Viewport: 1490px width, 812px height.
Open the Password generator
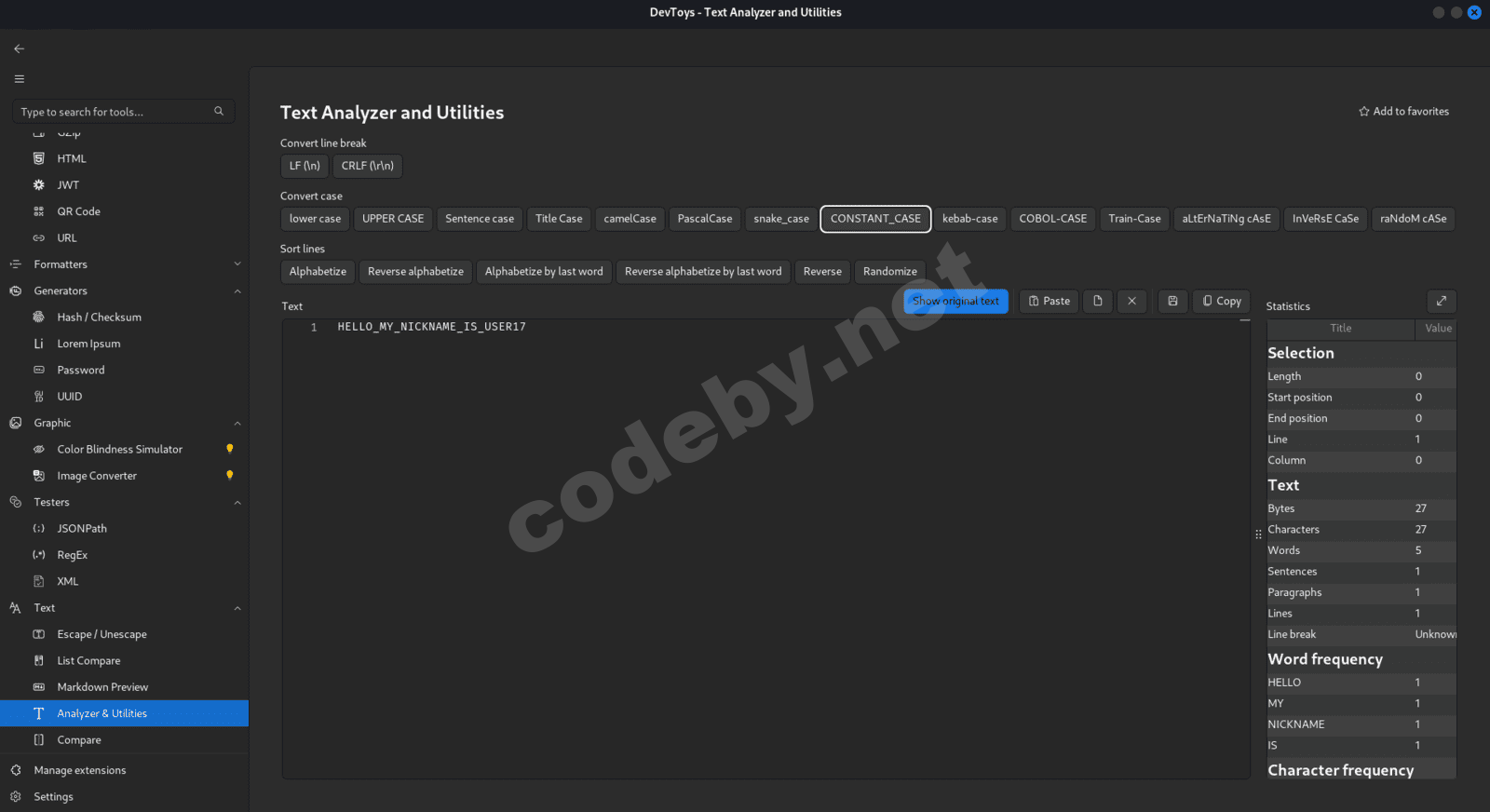tap(125, 370)
